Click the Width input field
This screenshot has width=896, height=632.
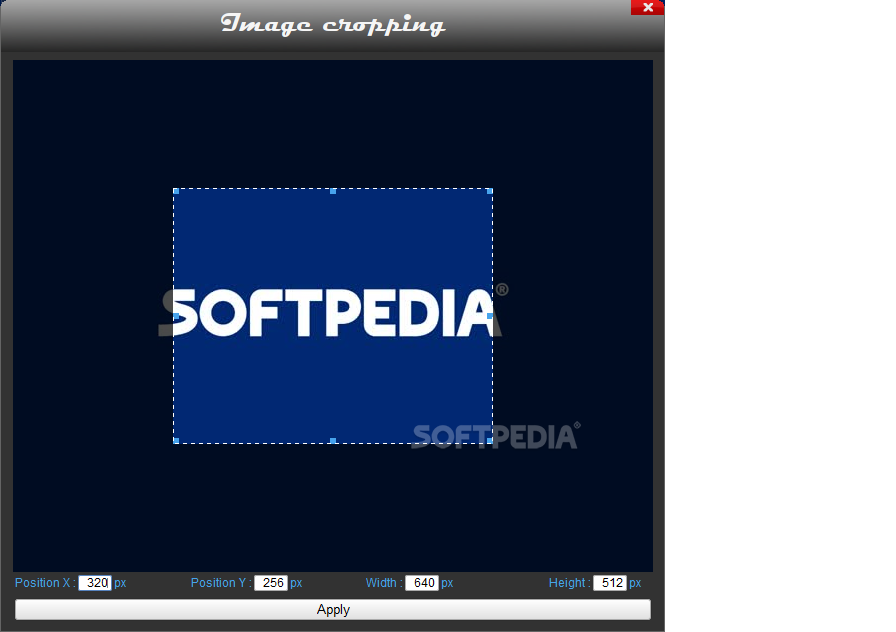422,583
